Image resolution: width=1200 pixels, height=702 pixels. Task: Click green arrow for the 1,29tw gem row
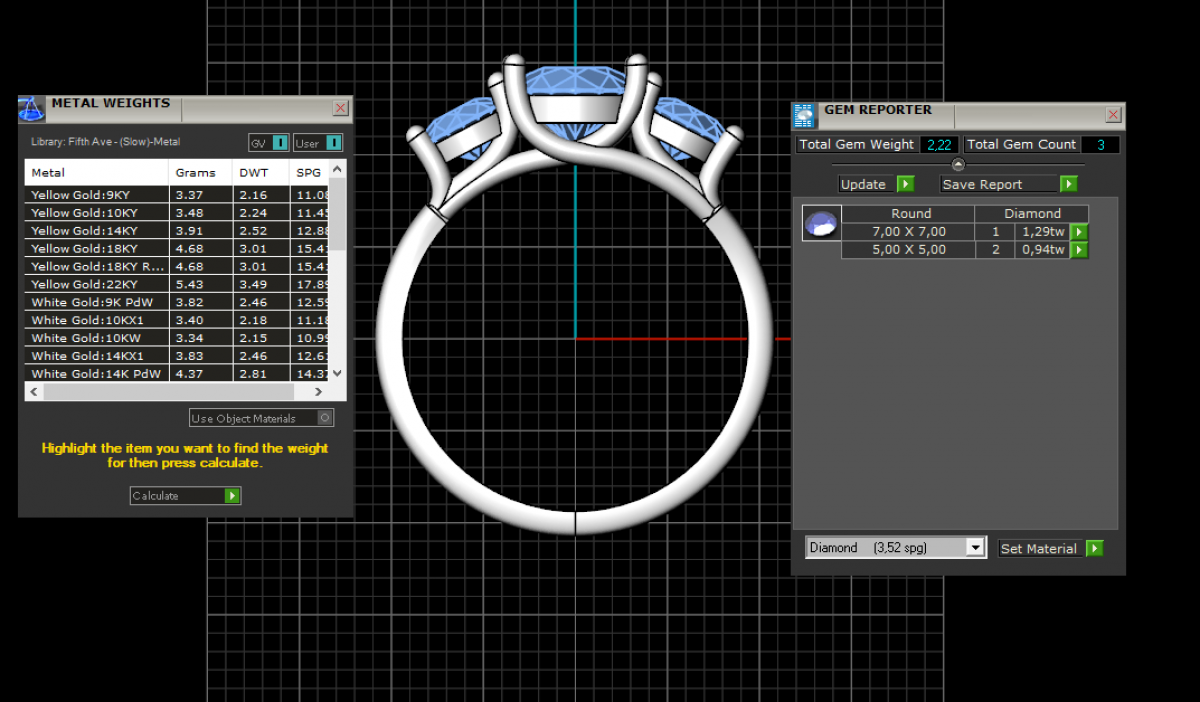click(x=1079, y=232)
